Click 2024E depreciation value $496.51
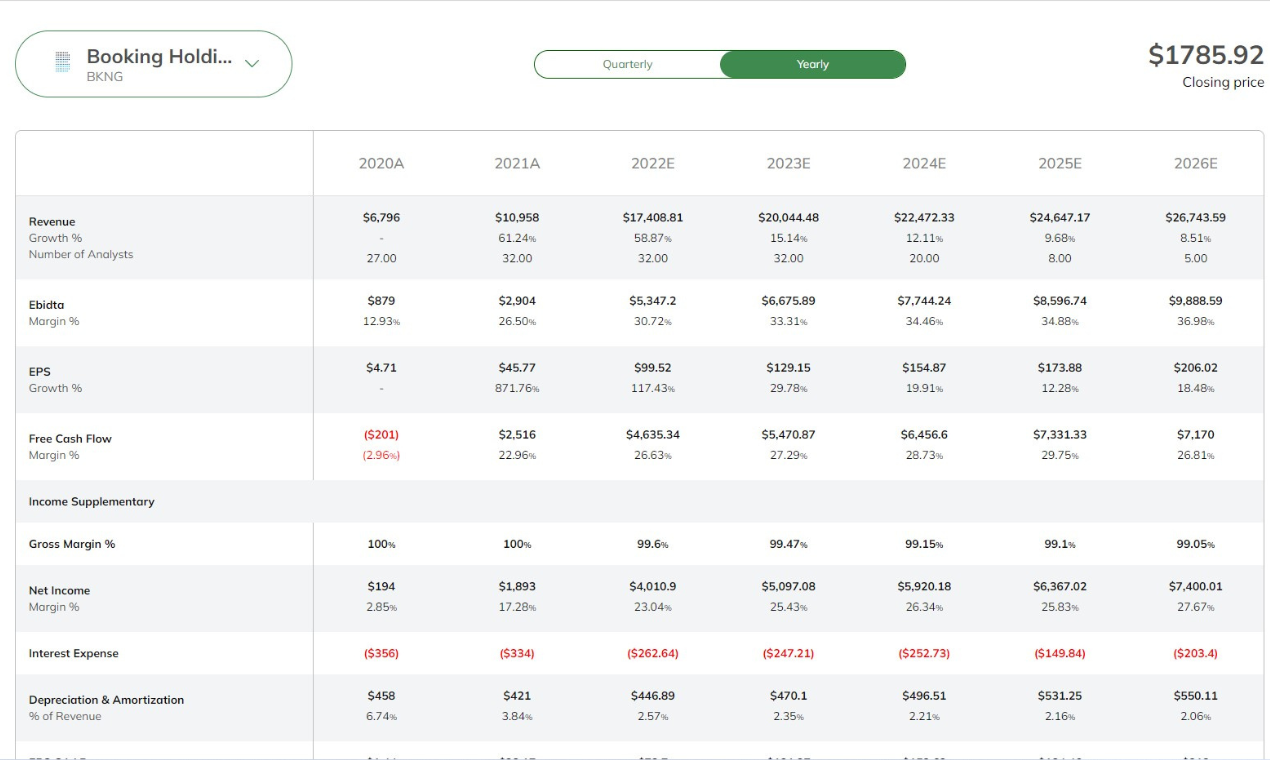The height and width of the screenshot is (760, 1270). [x=924, y=696]
